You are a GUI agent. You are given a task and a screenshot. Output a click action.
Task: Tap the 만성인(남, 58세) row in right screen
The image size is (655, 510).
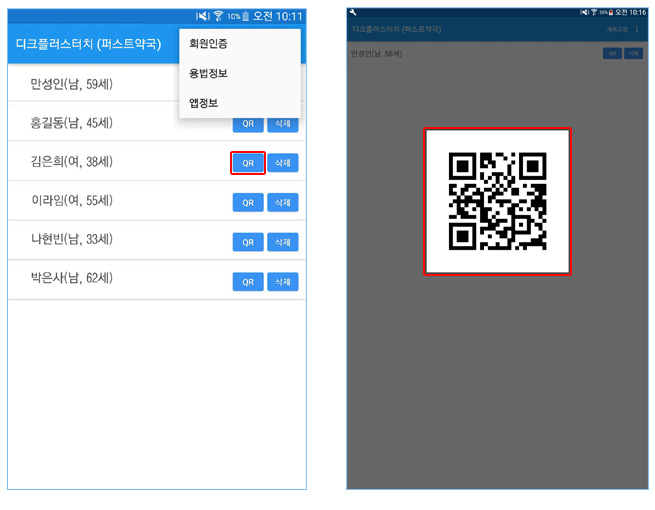point(497,53)
